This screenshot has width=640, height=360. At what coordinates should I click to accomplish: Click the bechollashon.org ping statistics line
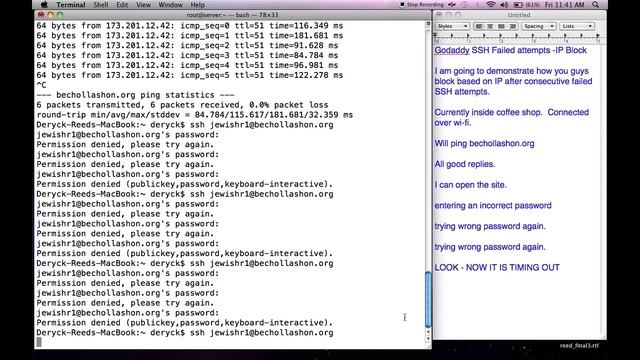point(136,95)
